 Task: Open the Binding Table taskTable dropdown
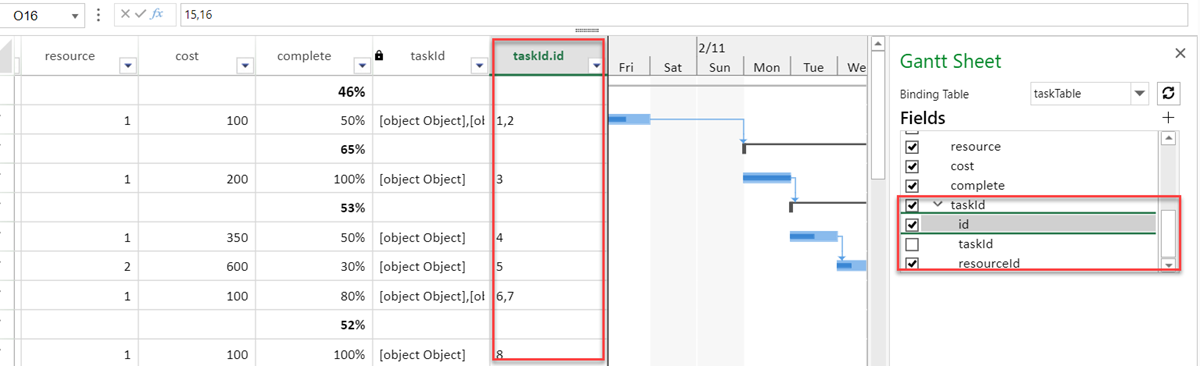[1139, 94]
